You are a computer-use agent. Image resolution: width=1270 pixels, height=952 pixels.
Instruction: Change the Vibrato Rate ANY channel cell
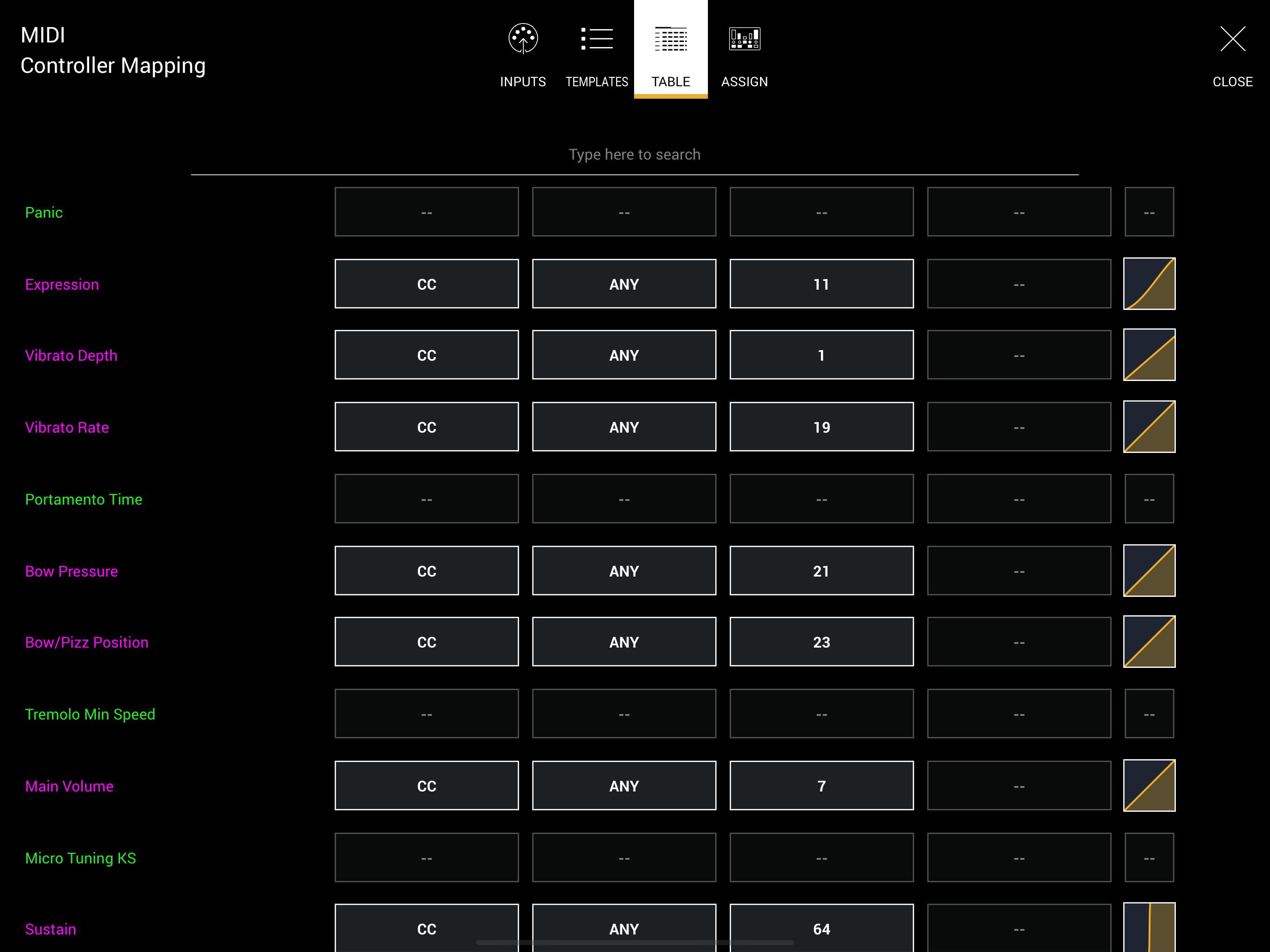[x=624, y=426]
